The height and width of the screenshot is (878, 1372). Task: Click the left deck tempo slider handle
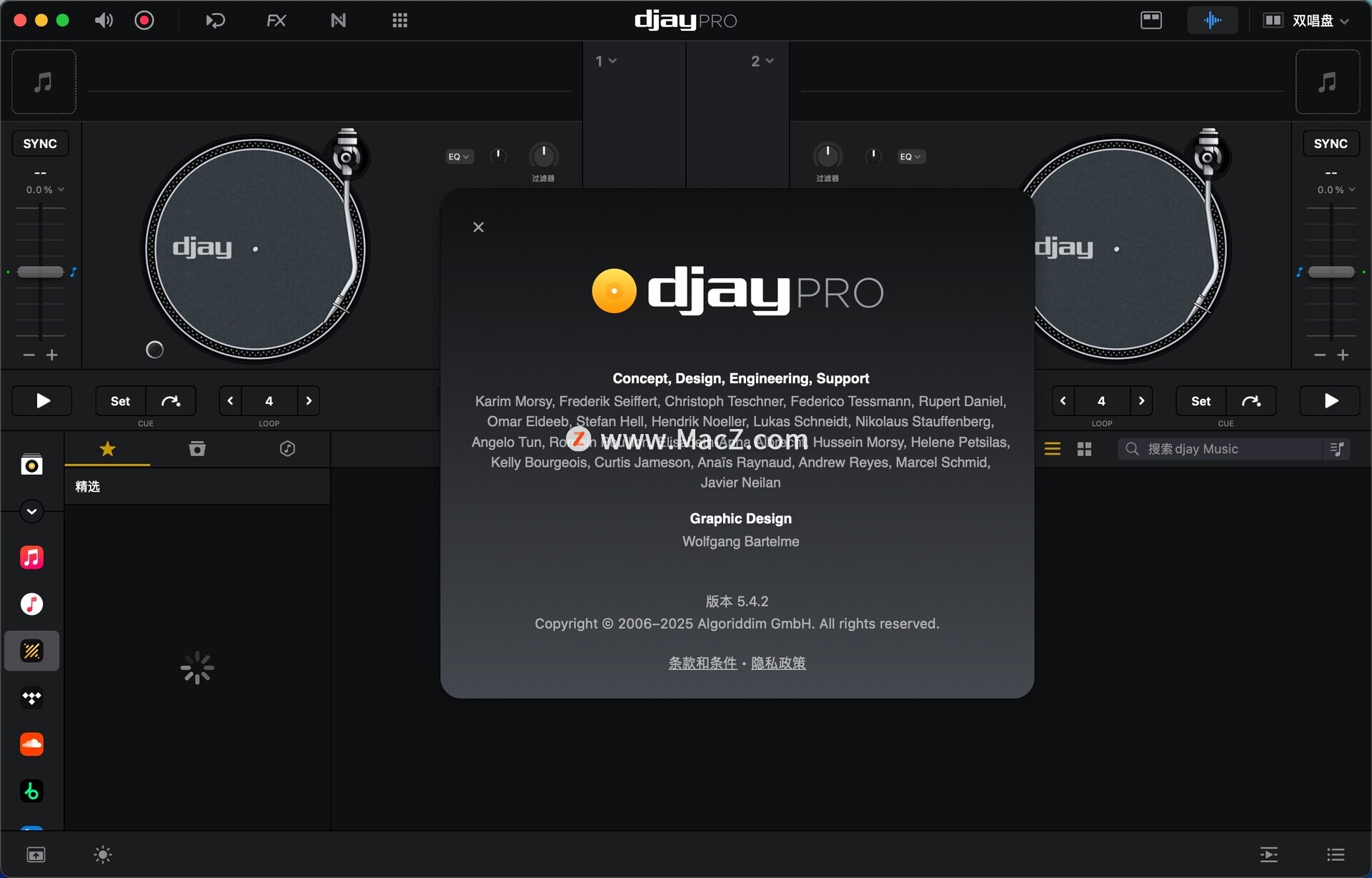coord(41,272)
